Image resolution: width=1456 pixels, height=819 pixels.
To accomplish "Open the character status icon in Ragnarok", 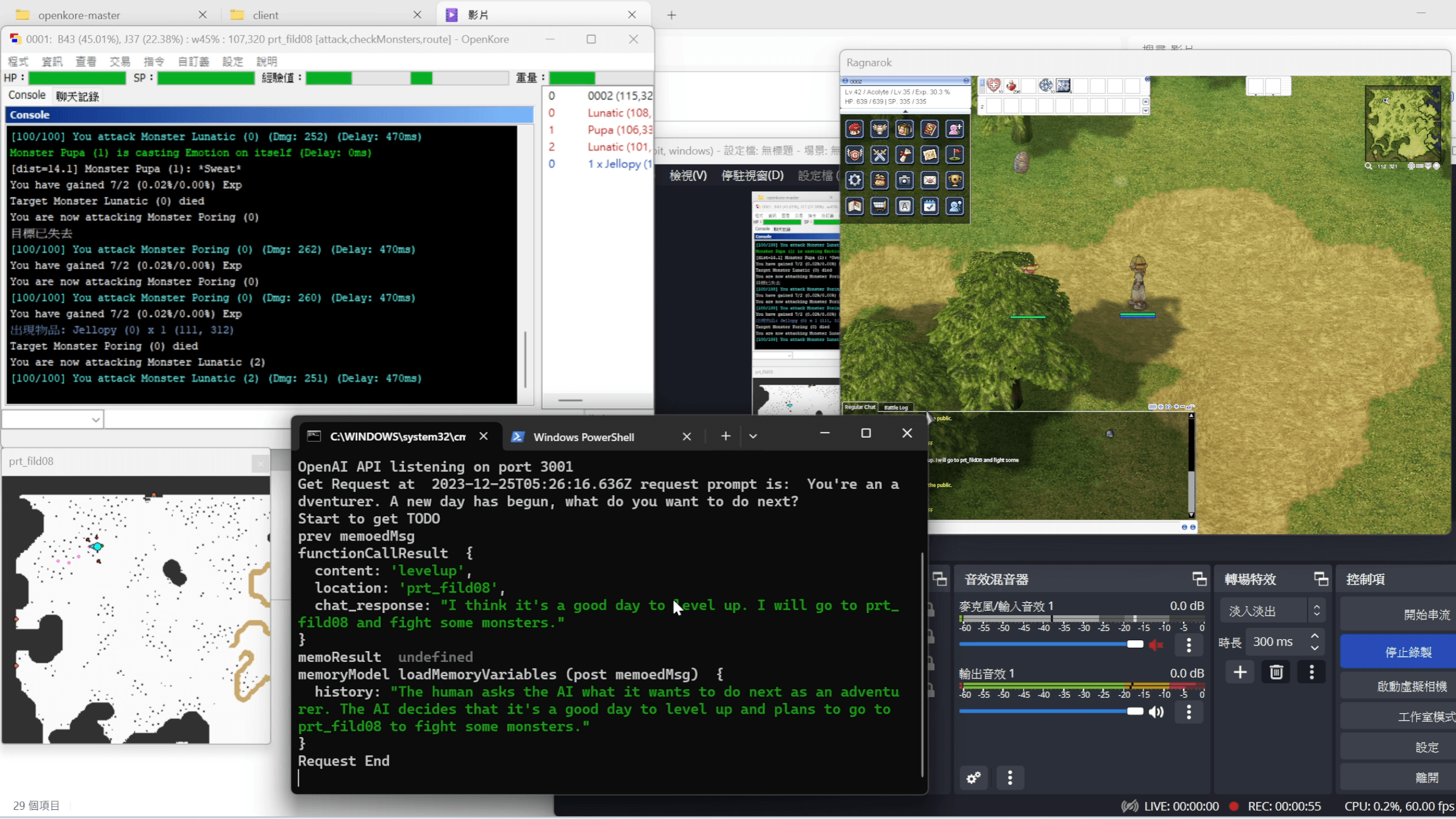I will click(855, 130).
